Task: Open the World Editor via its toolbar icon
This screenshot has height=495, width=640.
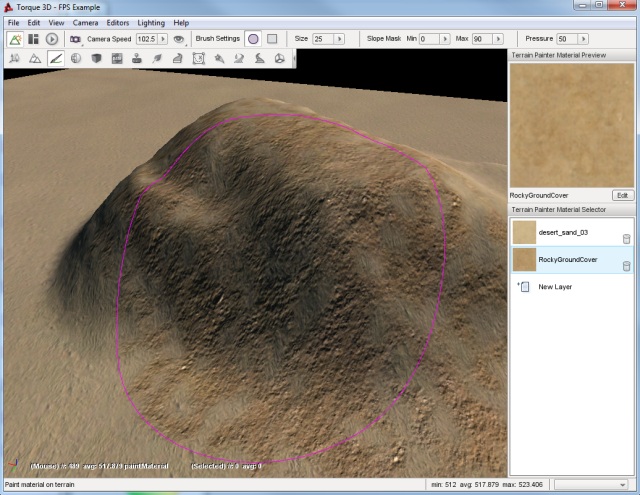Action: [15, 39]
